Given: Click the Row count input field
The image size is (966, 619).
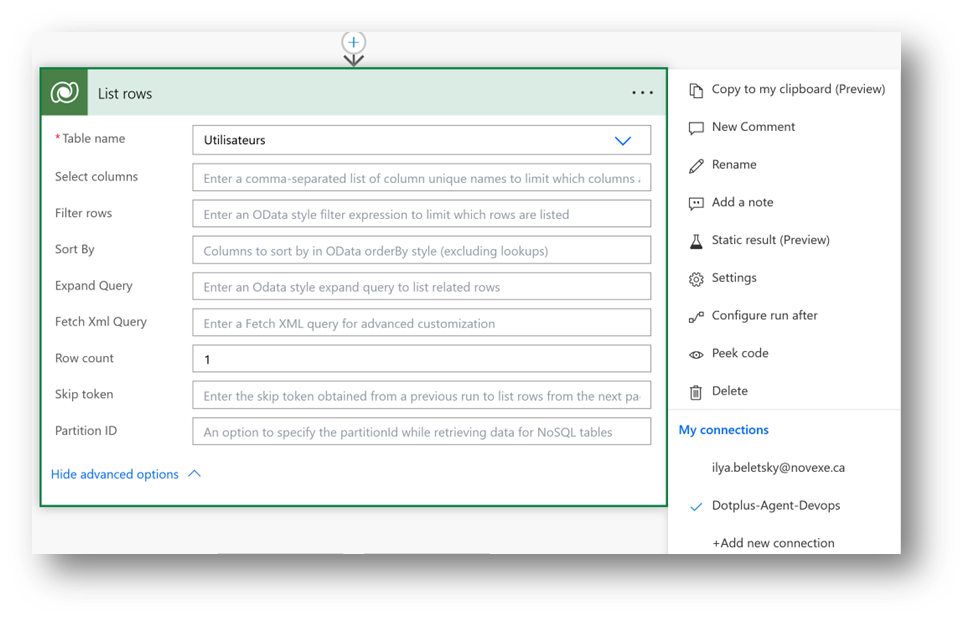Looking at the screenshot, I should 420,359.
